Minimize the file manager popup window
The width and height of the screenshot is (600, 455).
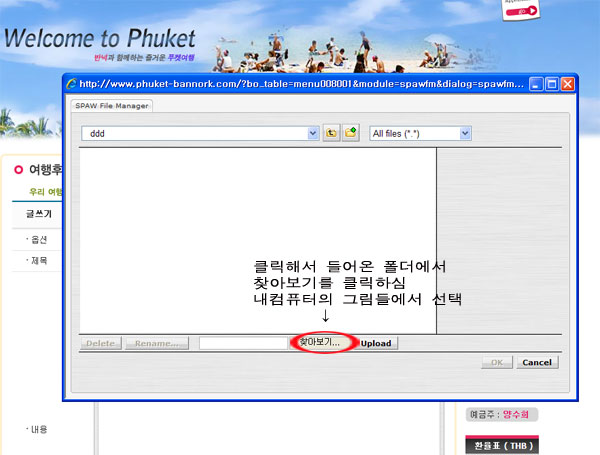coord(536,84)
